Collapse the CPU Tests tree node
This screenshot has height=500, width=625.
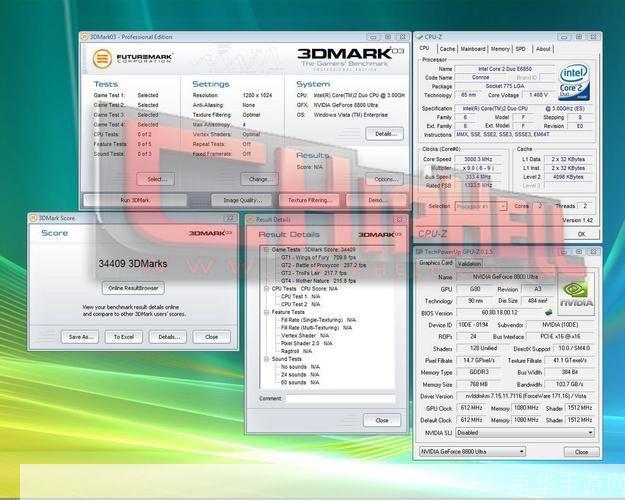tap(266, 289)
